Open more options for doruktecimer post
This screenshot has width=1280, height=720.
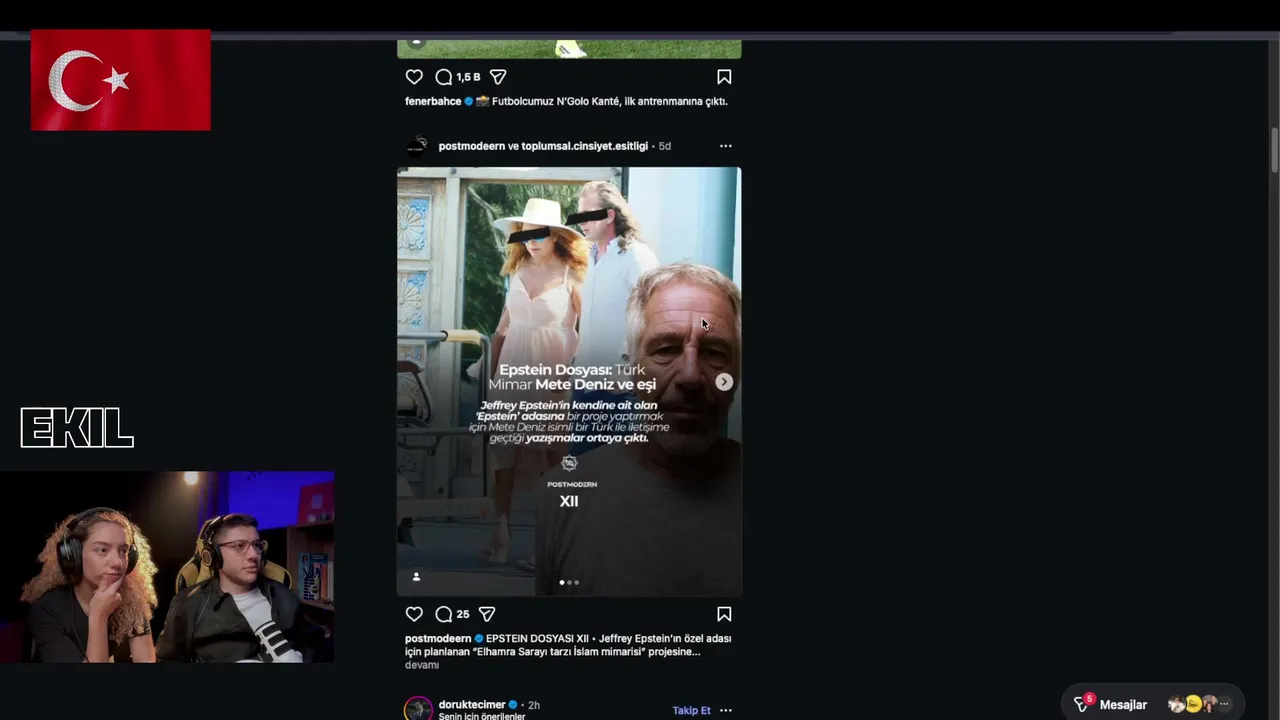(726, 710)
